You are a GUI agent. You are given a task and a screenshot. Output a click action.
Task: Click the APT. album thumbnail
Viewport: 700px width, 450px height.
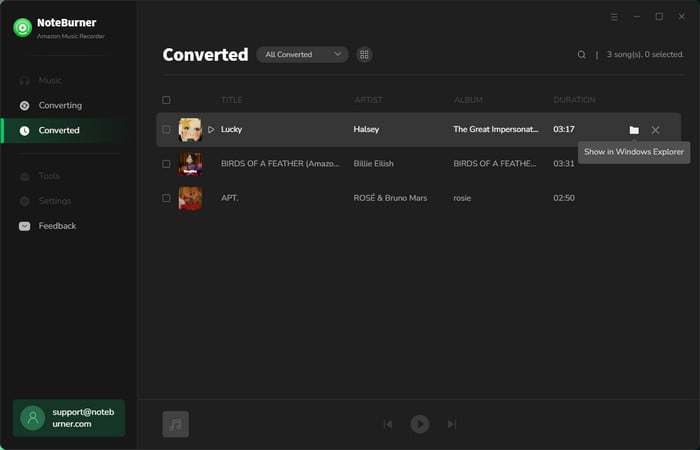tap(190, 198)
